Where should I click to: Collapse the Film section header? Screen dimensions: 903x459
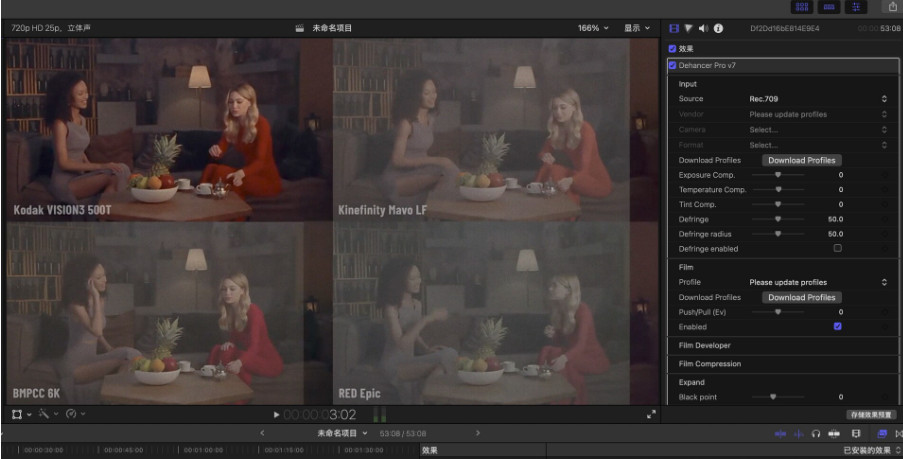(x=685, y=267)
